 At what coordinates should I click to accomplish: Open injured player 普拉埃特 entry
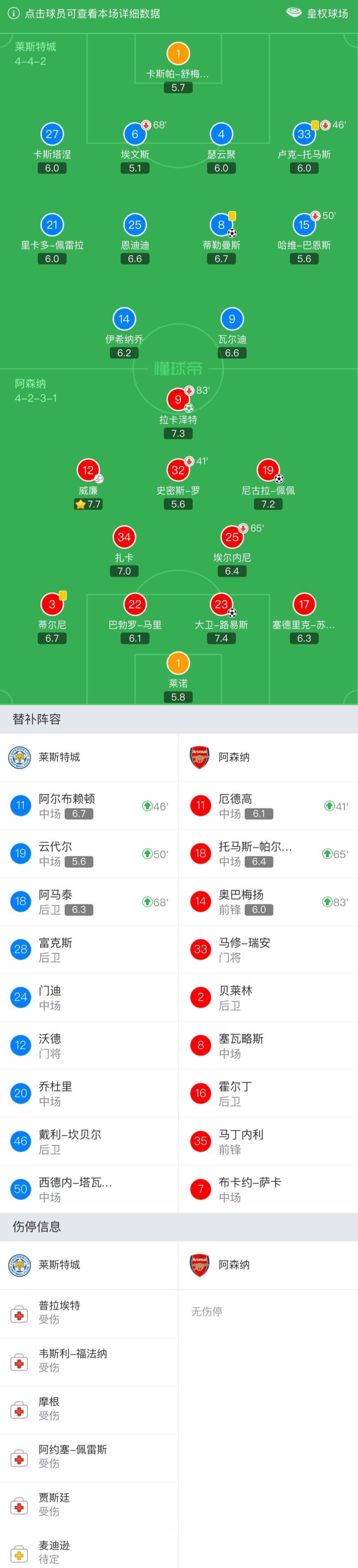[89, 1313]
